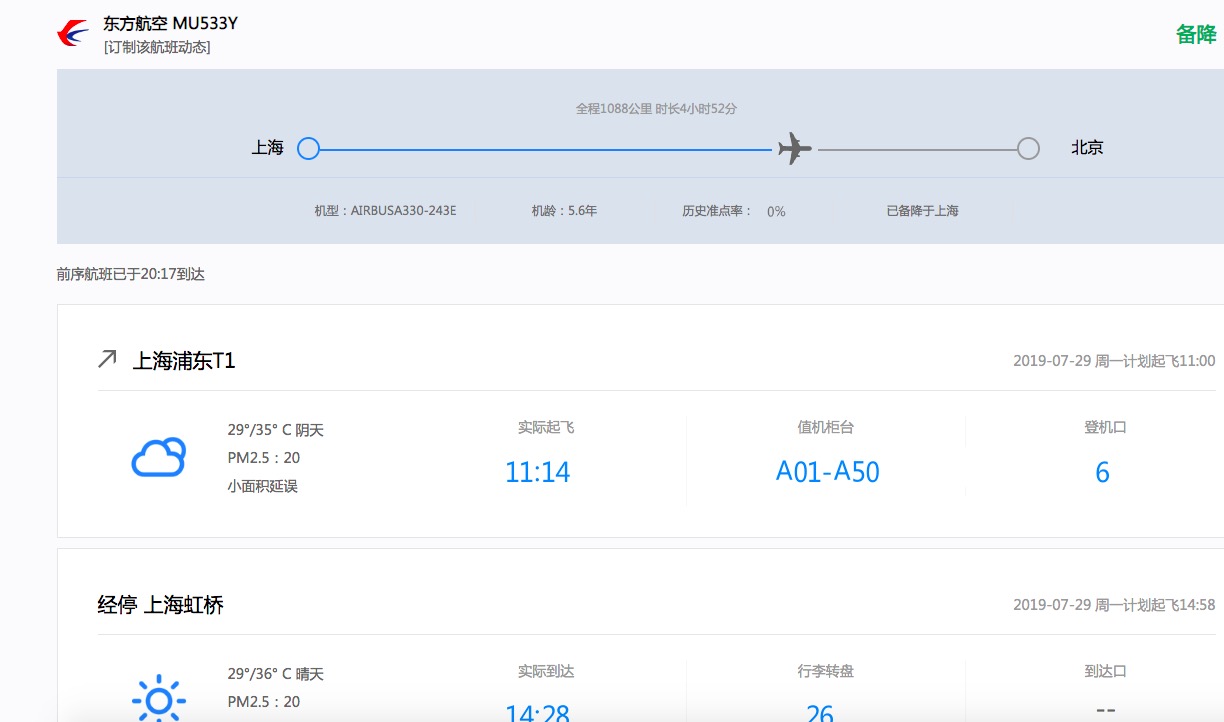Click the 实际起飞 label
This screenshot has height=722, width=1224.
(546, 428)
